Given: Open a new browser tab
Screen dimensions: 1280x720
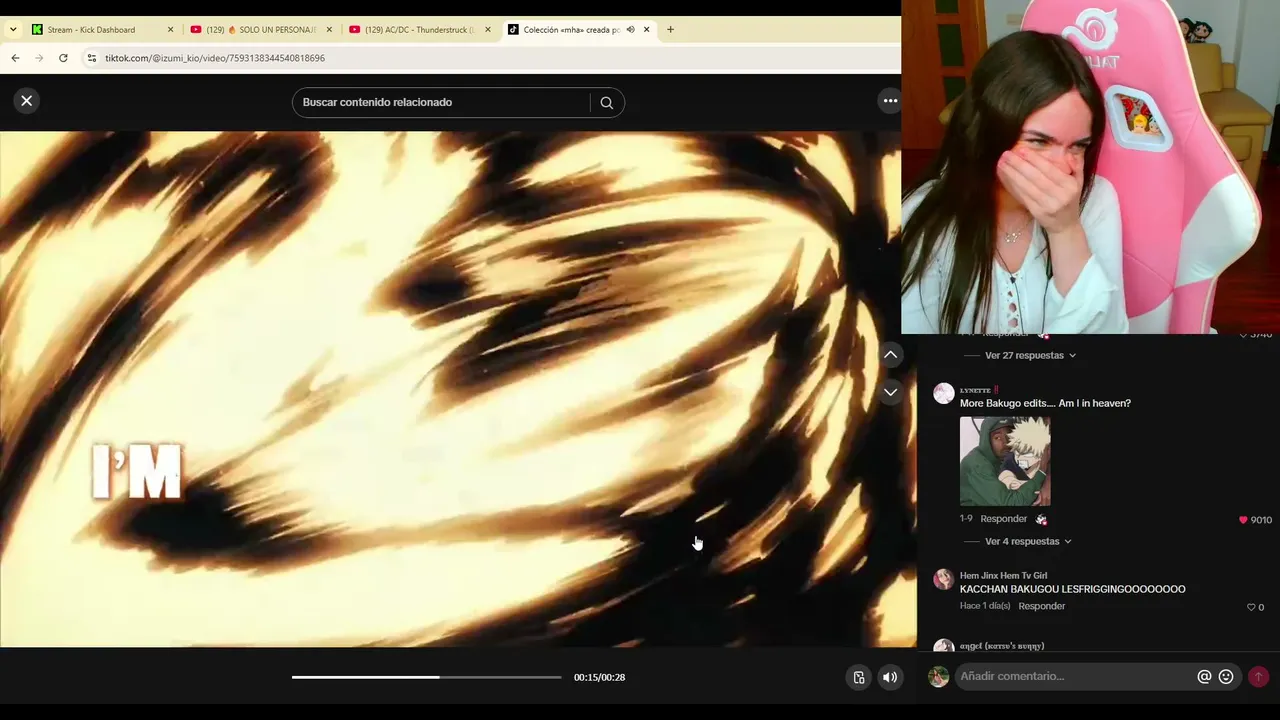Looking at the screenshot, I should [x=670, y=30].
